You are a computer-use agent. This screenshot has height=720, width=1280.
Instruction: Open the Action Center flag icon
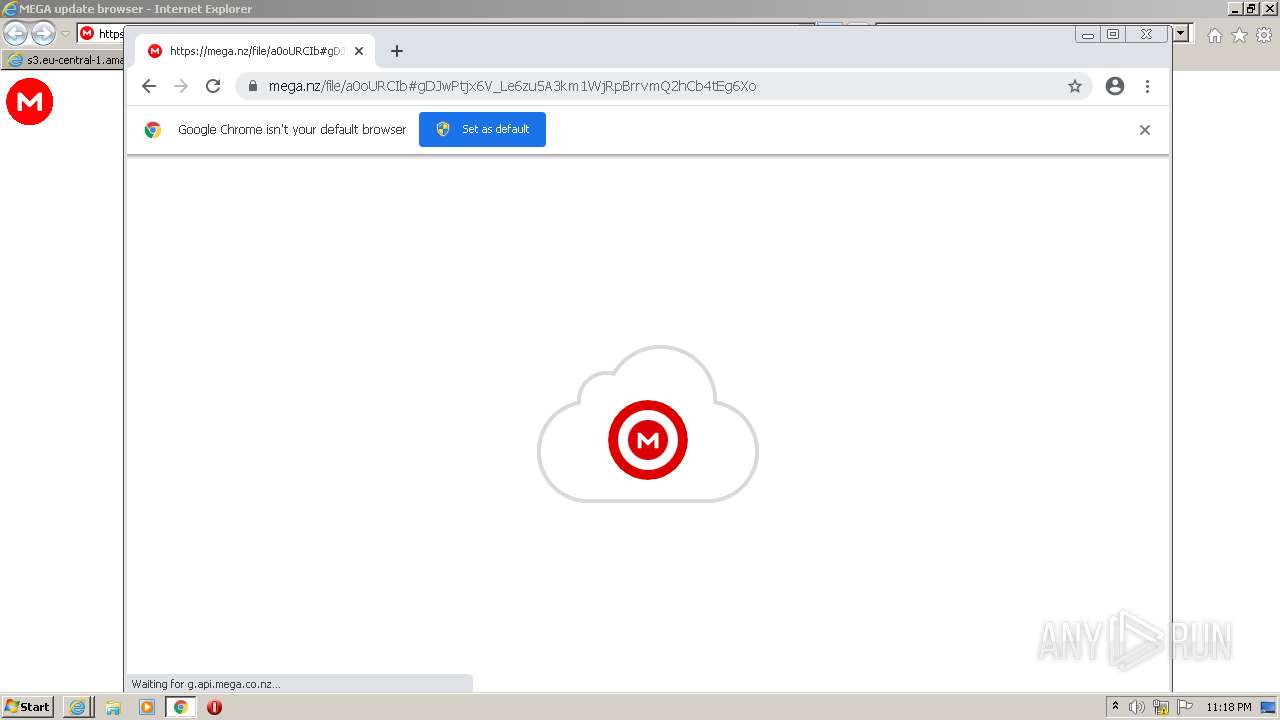tap(1185, 707)
